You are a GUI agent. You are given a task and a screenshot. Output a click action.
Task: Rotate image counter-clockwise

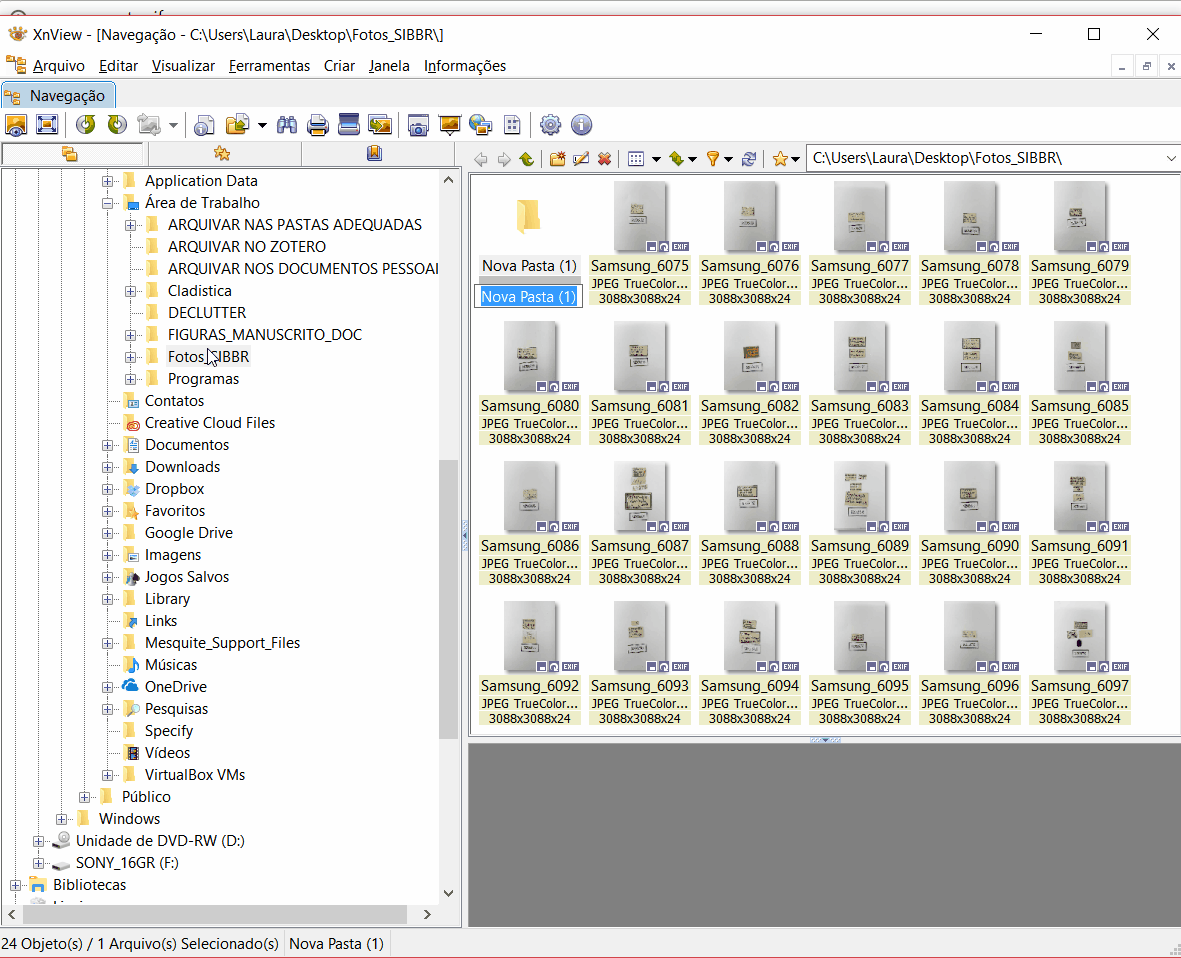tap(85, 124)
